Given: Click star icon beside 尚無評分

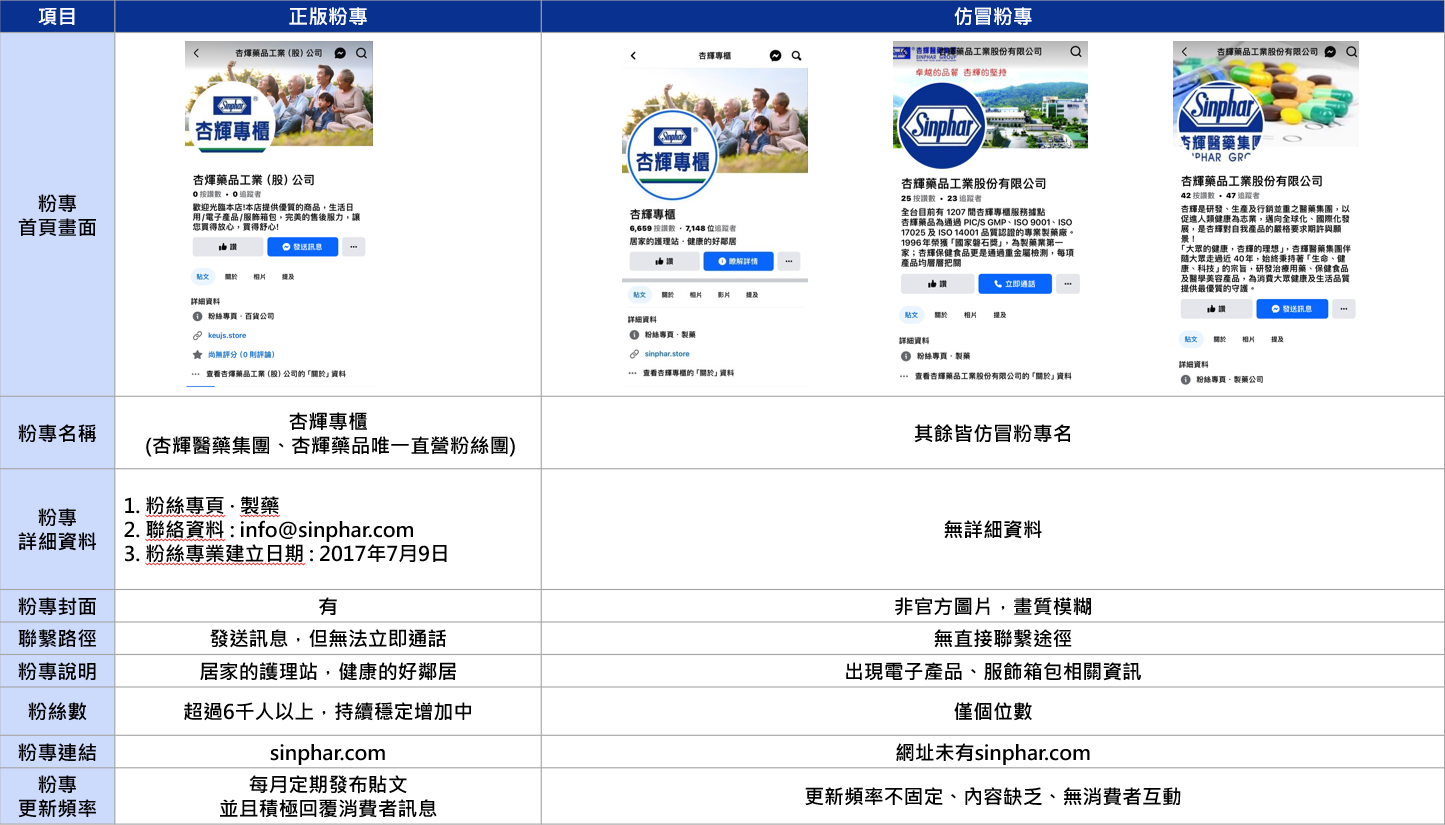Looking at the screenshot, I should (x=198, y=354).
